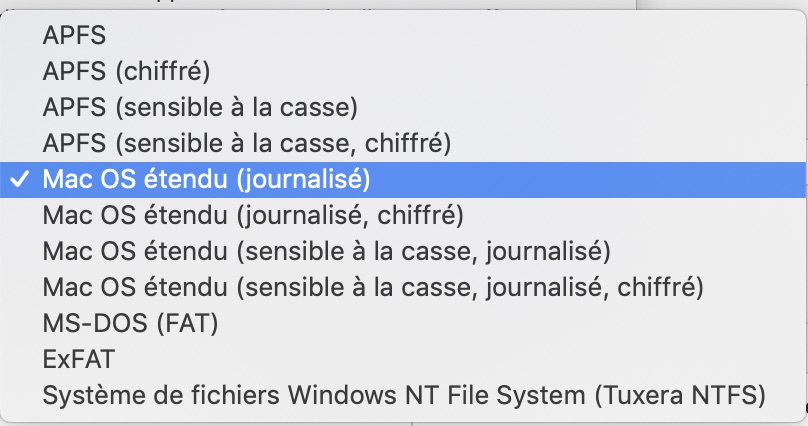Switch format to encrypted APFS
Image resolution: width=808 pixels, height=426 pixels.
127,71
